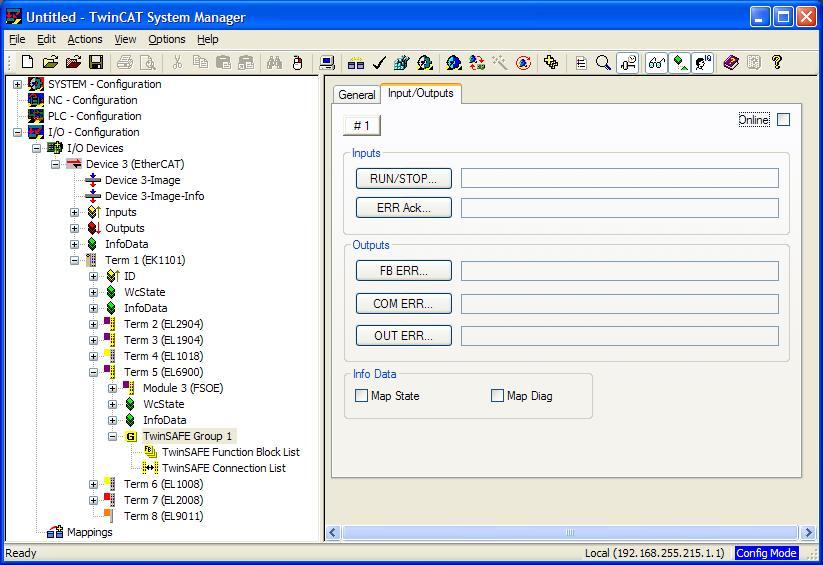Expand the Term 6 (EL1008) node

click(x=93, y=485)
